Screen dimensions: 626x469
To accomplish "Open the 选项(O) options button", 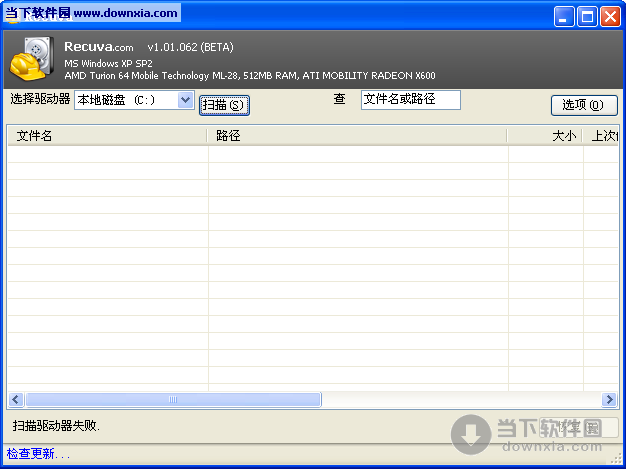I will click(x=584, y=105).
